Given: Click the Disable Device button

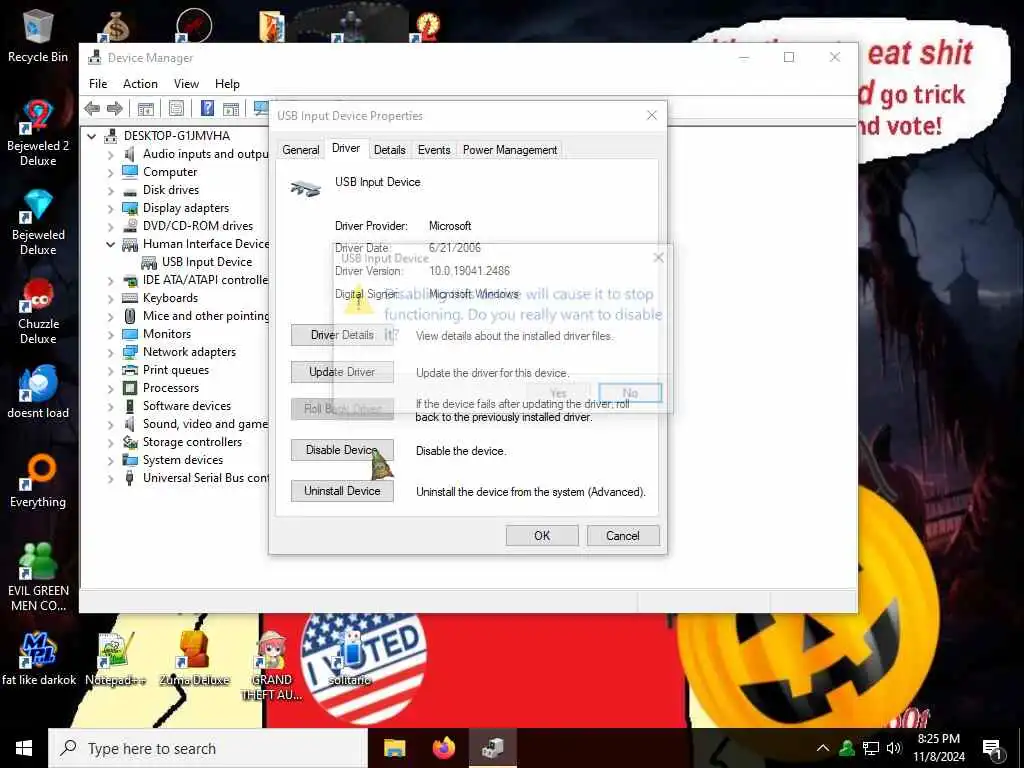Looking at the screenshot, I should (342, 450).
